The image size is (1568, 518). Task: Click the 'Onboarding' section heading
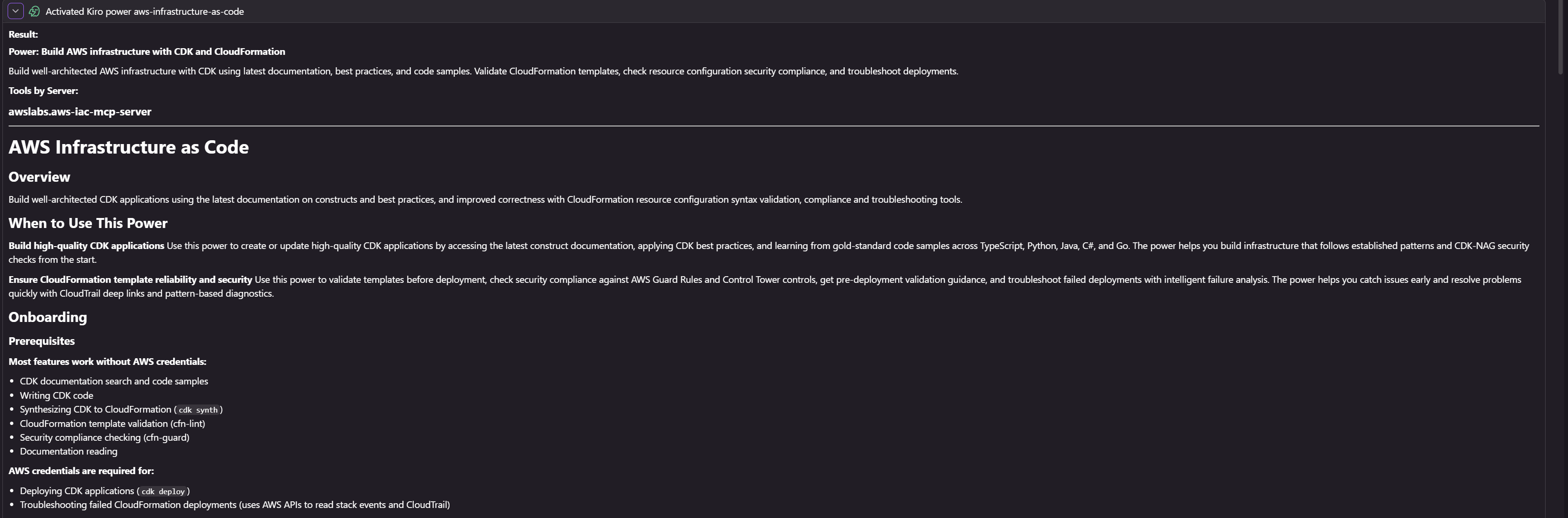(48, 317)
